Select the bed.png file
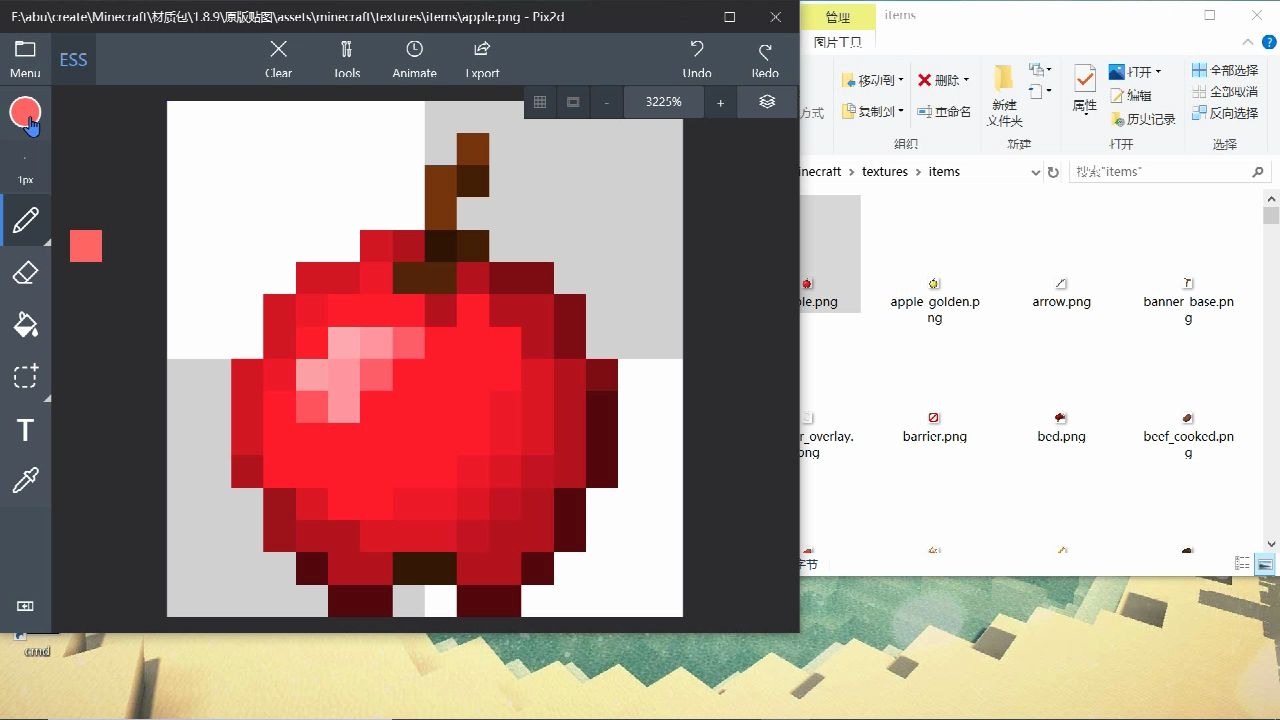Screen dimensions: 1280x720 click(x=1062, y=427)
